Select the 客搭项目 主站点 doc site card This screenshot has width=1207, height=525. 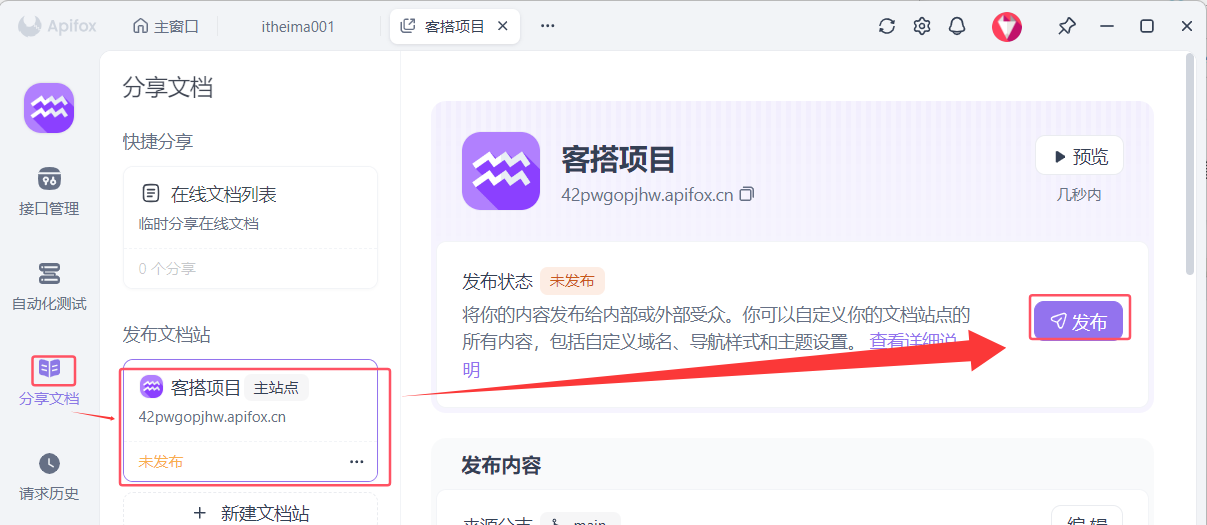click(x=250, y=420)
